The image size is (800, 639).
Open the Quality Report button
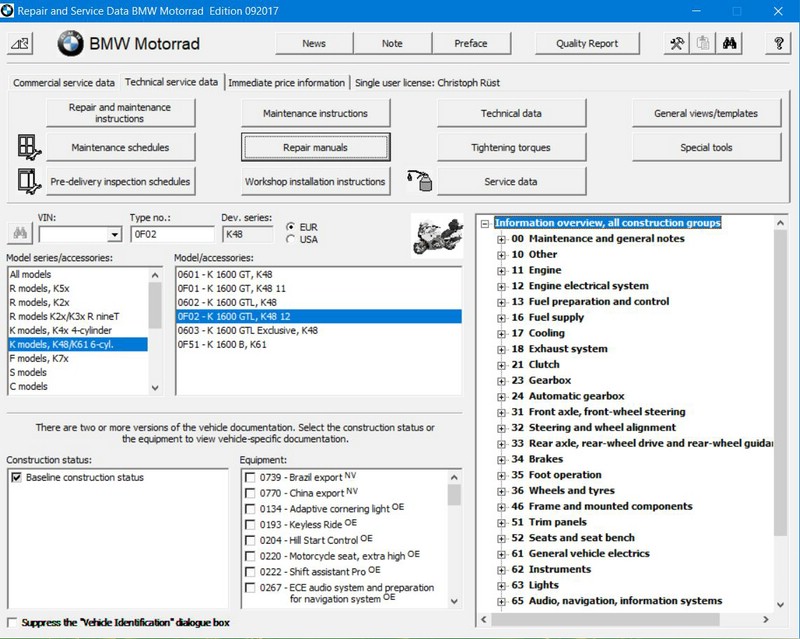[x=587, y=43]
